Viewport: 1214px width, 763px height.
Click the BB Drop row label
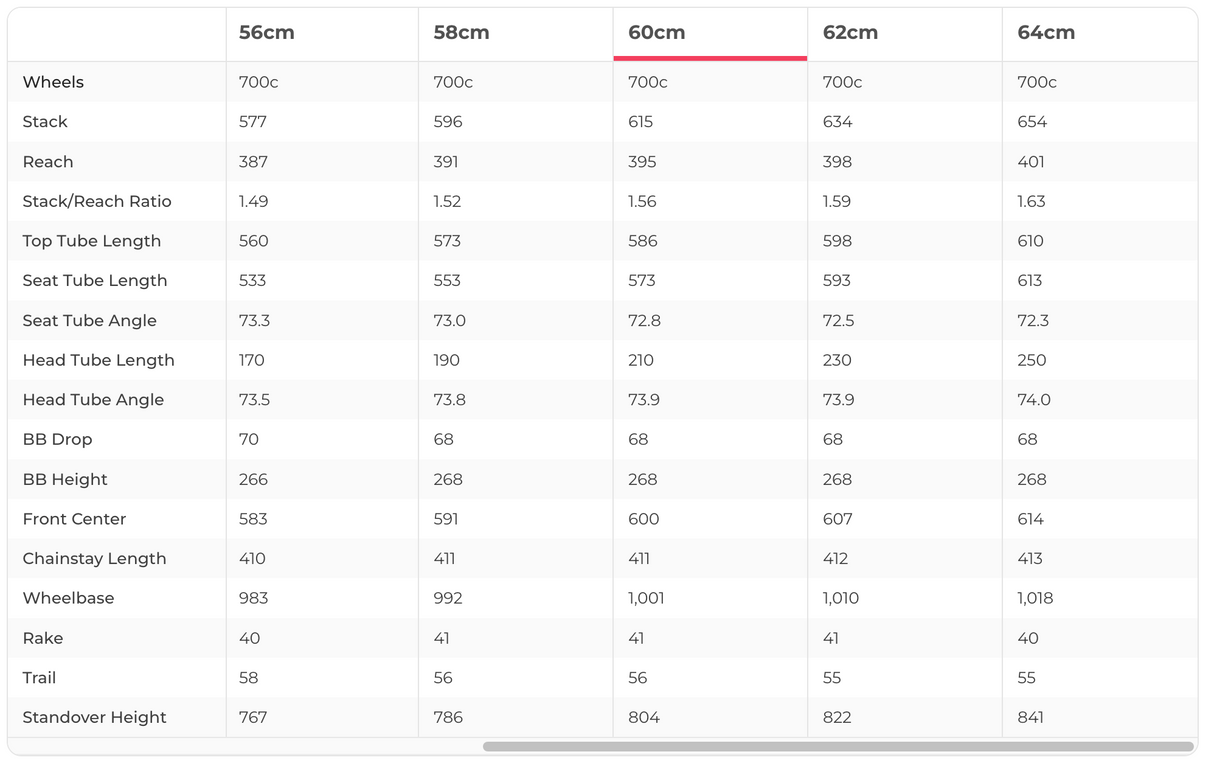[57, 439]
